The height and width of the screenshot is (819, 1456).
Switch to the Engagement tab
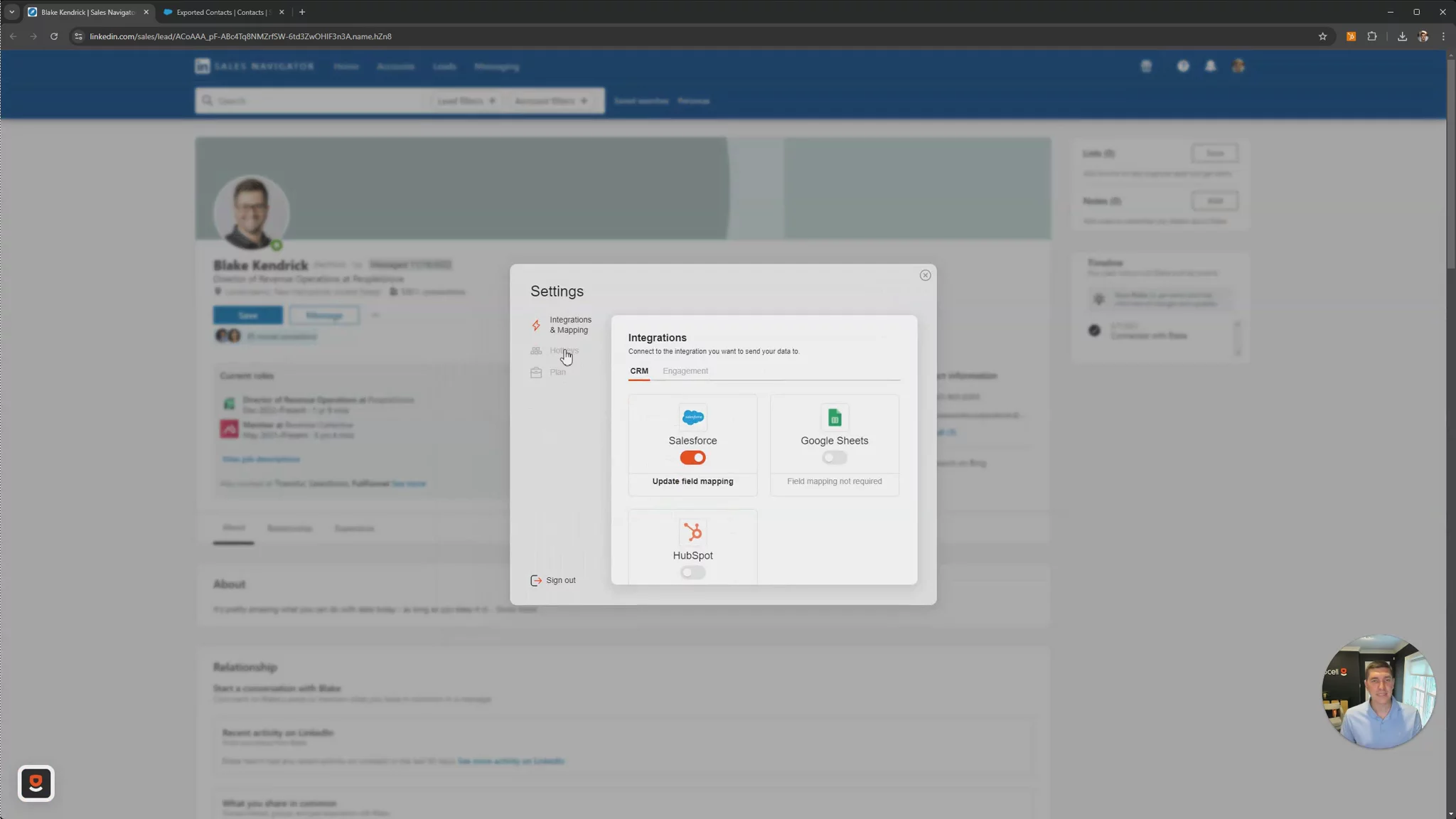point(685,371)
